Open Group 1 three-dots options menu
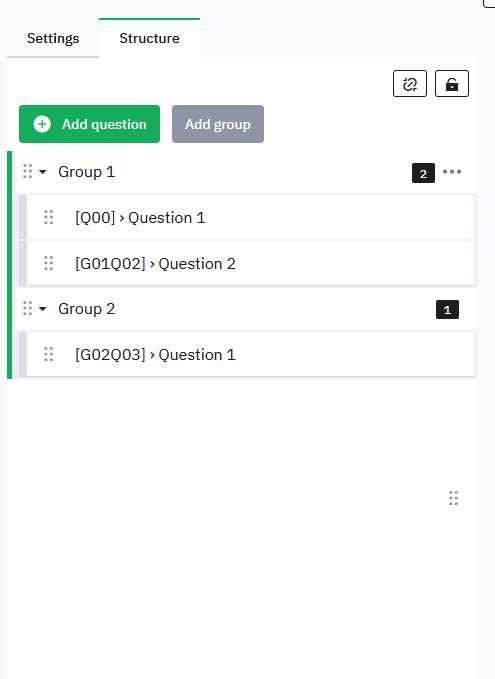495x679 pixels. 452,172
